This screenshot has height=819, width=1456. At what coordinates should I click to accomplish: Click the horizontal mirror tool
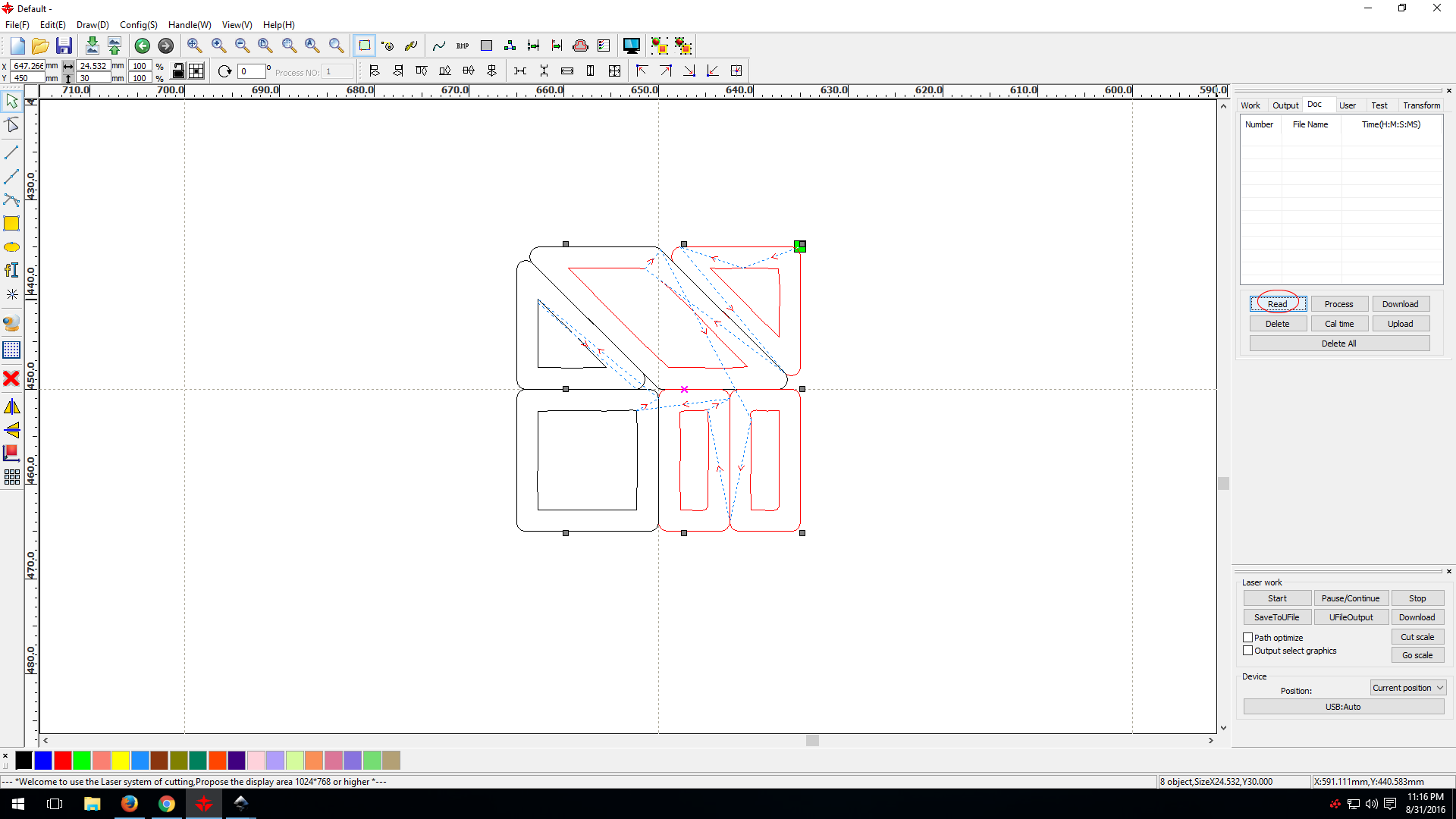pyautogui.click(x=11, y=407)
